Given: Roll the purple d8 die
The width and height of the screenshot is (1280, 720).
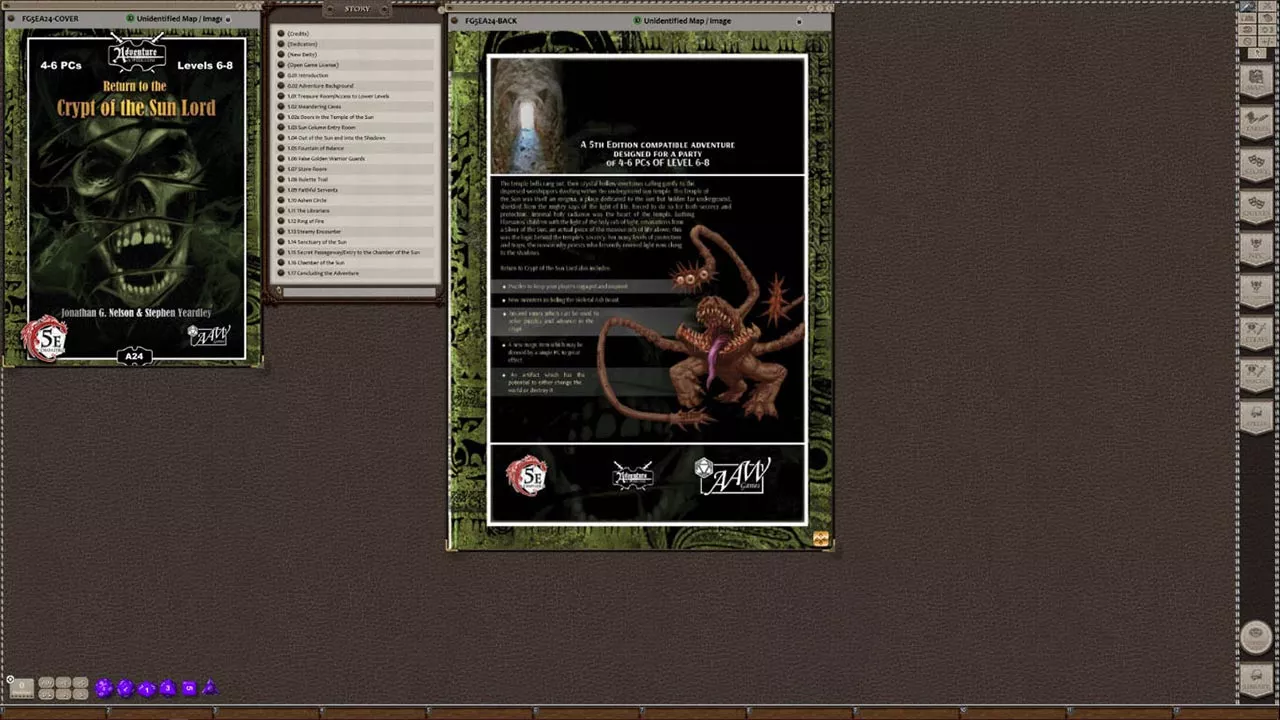Looking at the screenshot, I should (x=168, y=688).
